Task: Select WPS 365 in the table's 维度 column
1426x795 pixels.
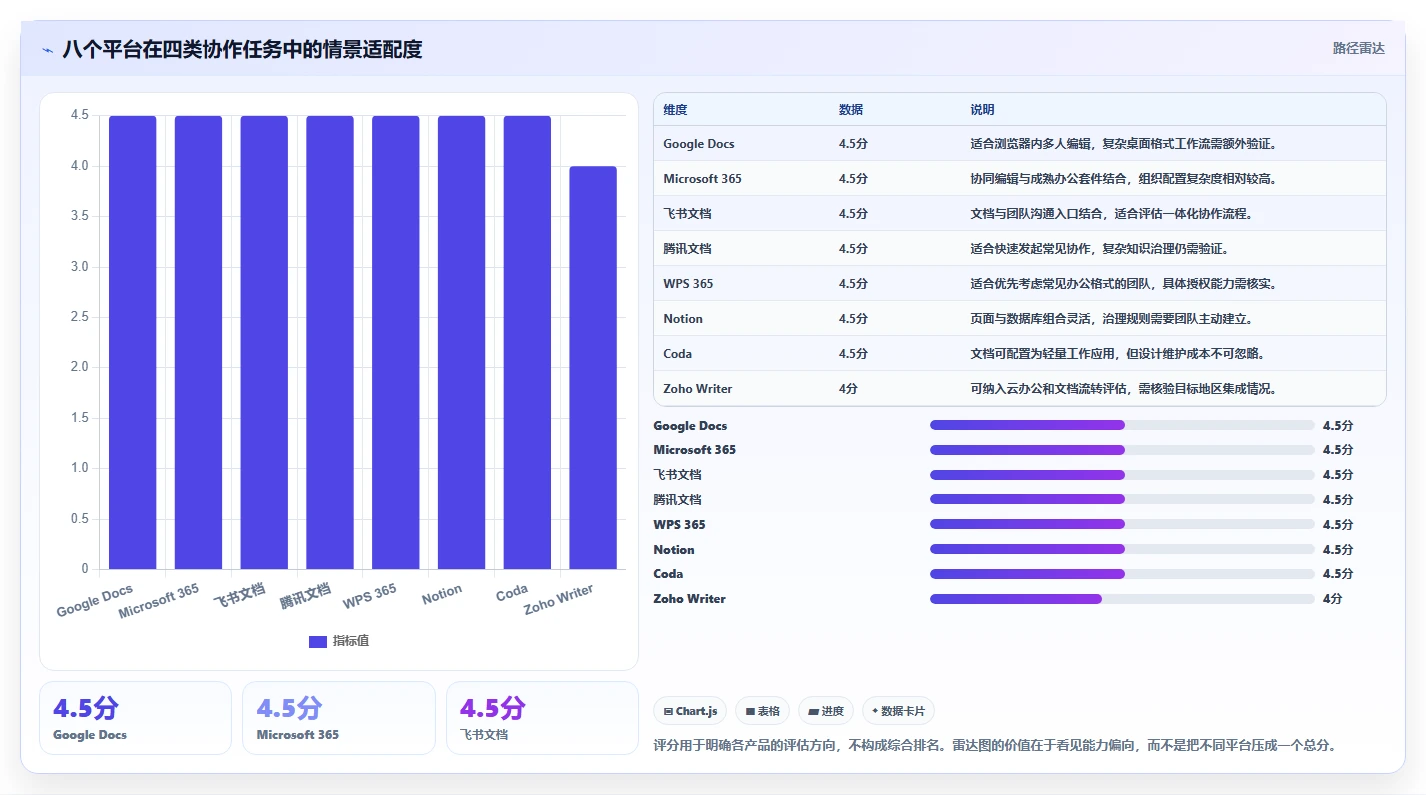Action: (688, 284)
